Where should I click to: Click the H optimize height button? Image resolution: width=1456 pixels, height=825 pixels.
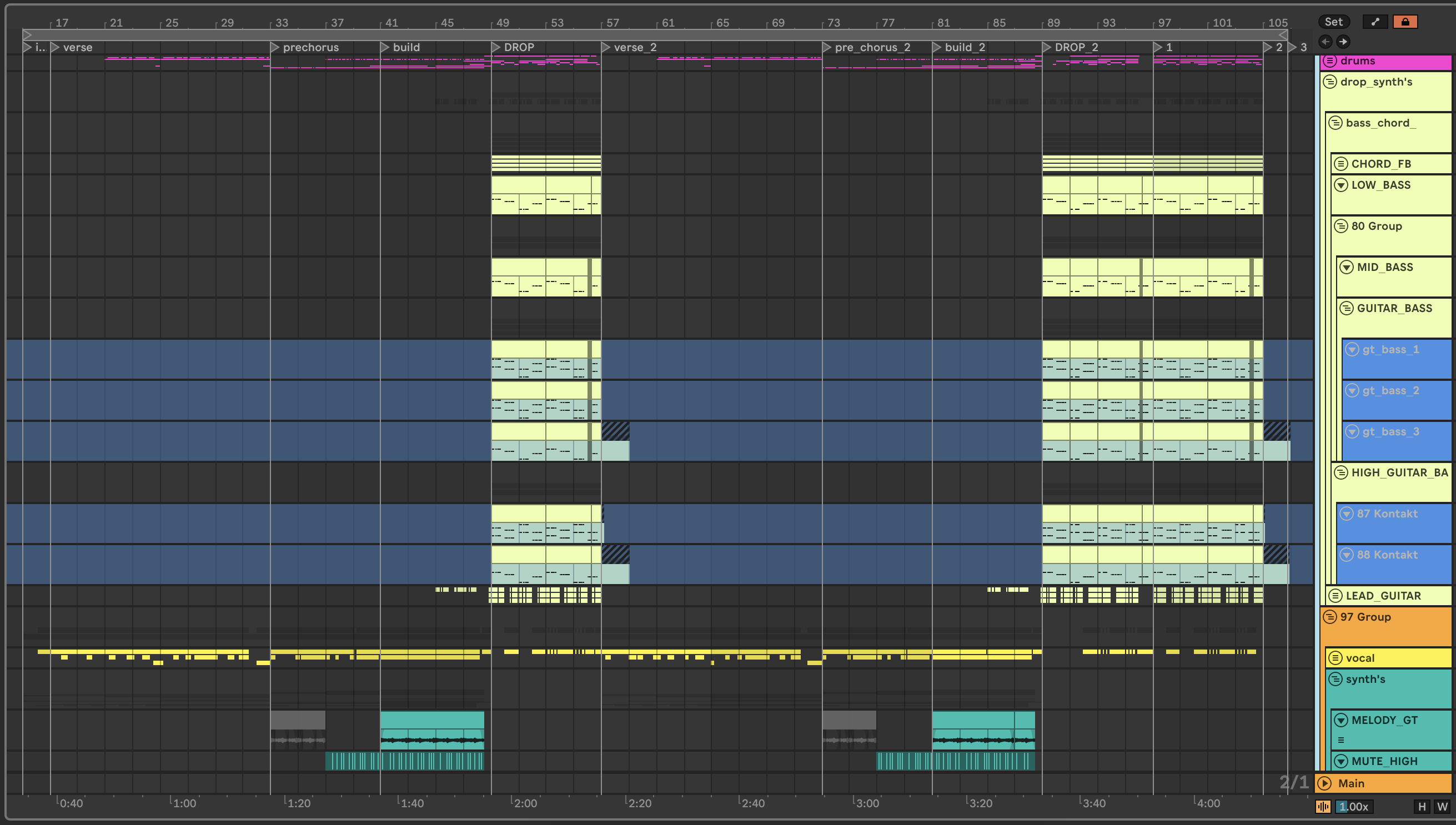[1422, 806]
